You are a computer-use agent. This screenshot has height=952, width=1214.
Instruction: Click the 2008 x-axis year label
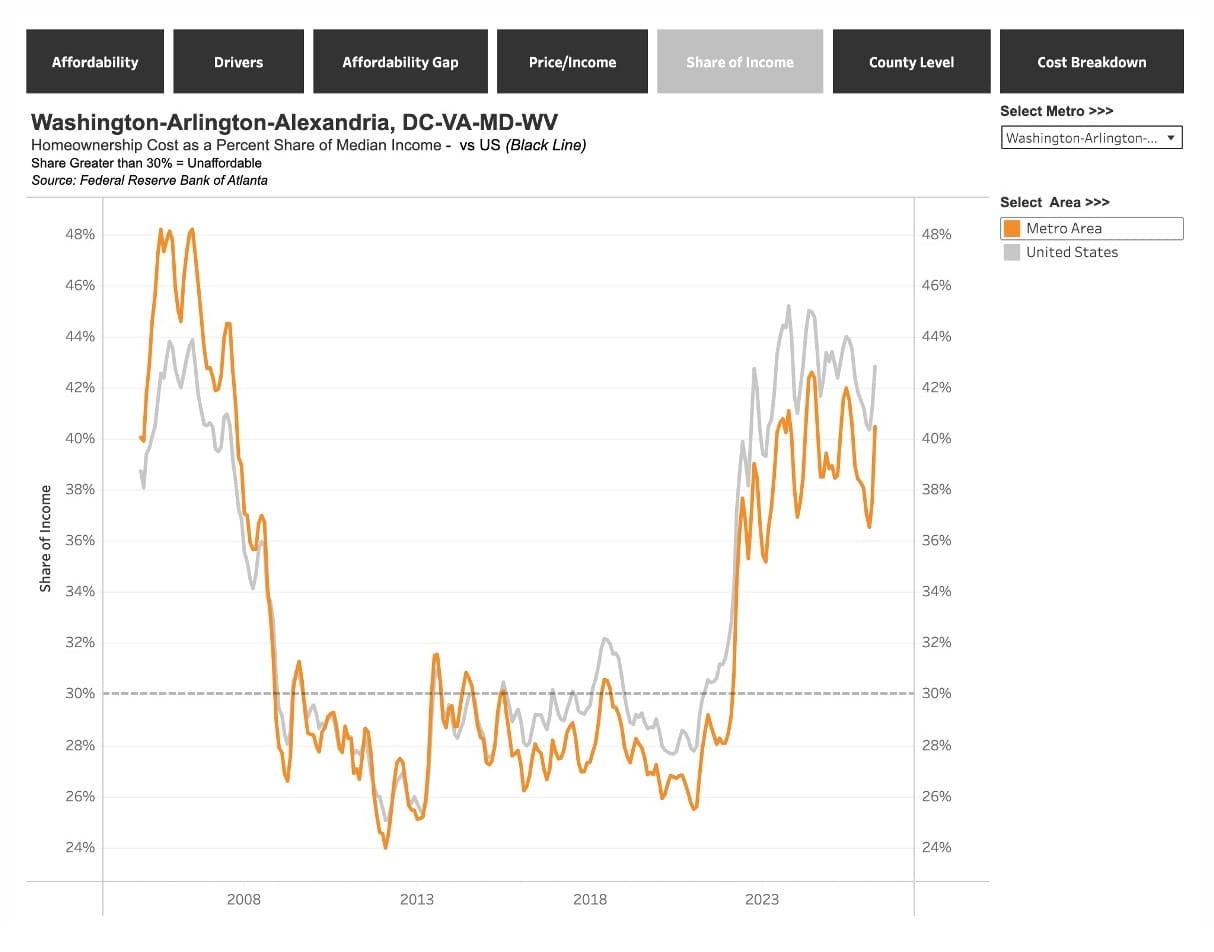click(244, 899)
